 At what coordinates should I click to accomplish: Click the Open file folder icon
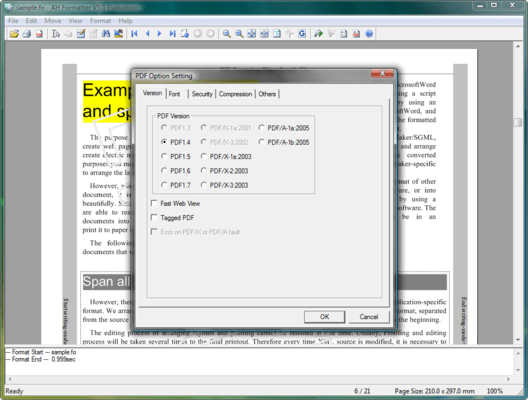click(14, 34)
